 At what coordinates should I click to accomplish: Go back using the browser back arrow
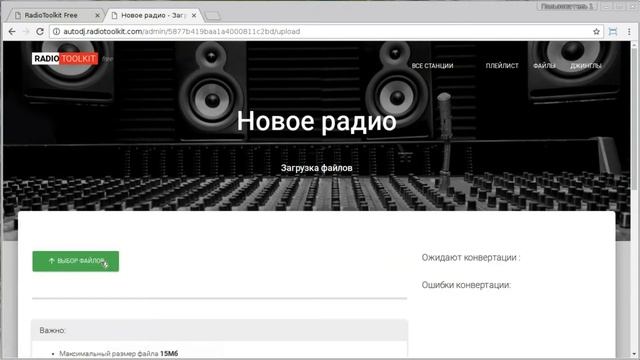(12, 31)
